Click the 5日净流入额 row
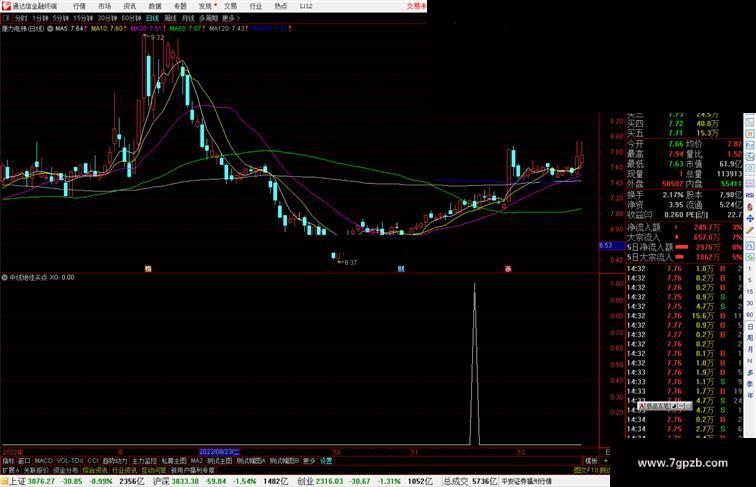The width and height of the screenshot is (756, 487). coord(684,247)
